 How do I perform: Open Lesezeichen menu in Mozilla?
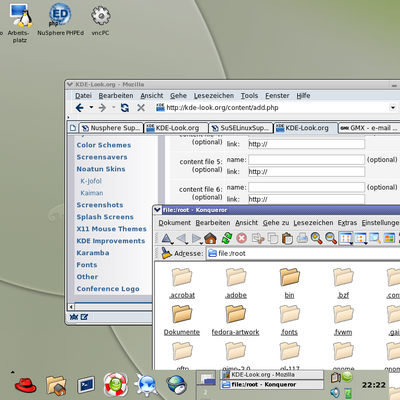[214, 96]
